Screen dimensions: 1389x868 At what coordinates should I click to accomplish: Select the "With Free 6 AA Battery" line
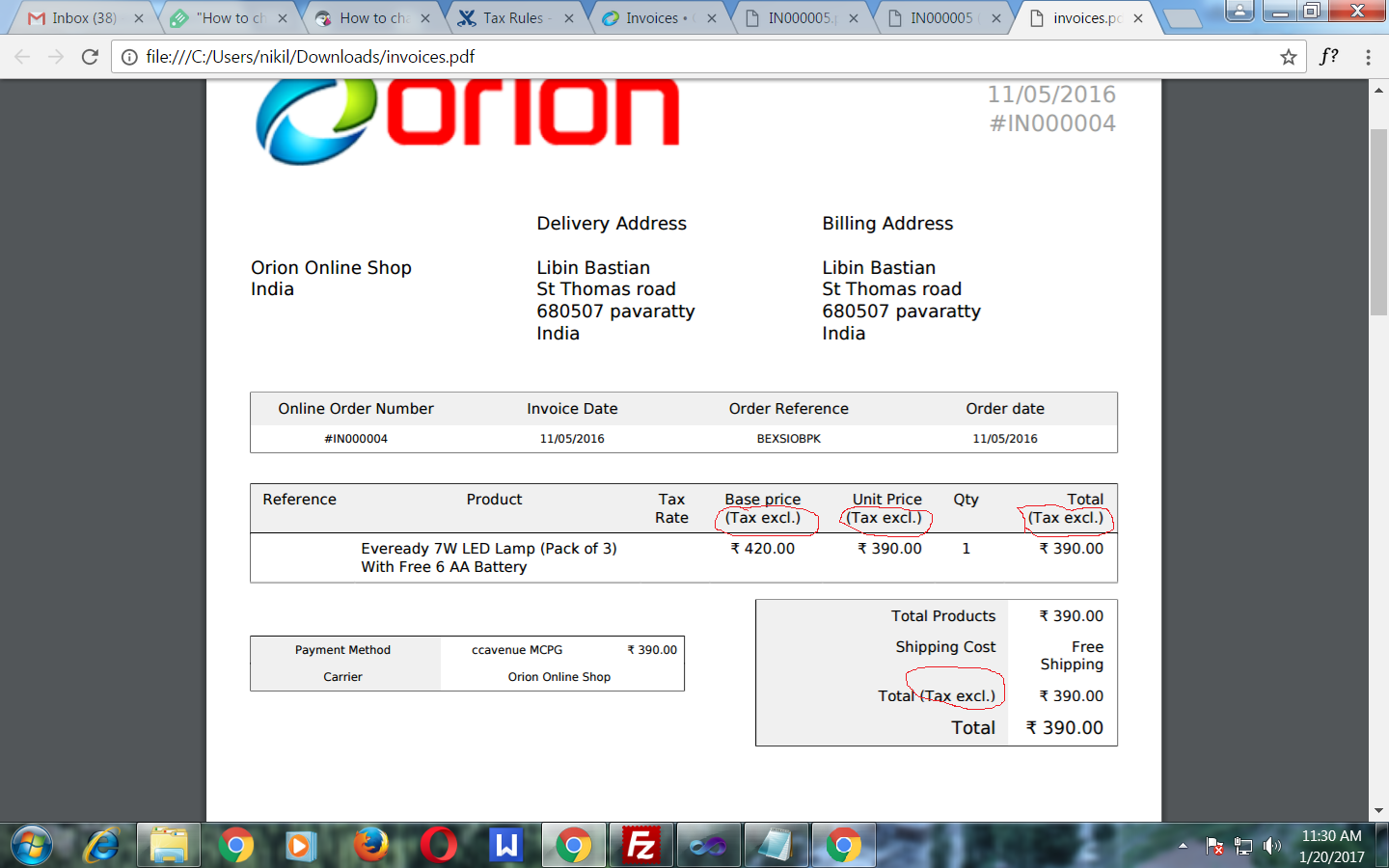click(x=444, y=567)
